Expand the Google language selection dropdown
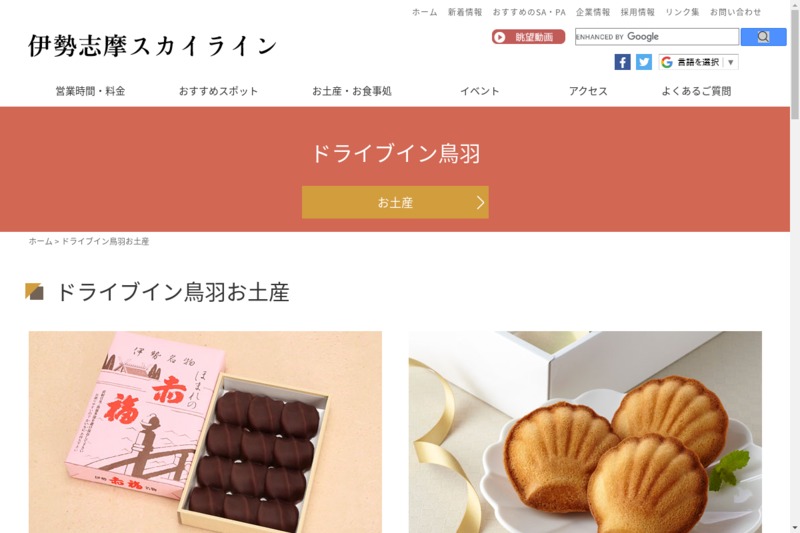Screen dimensions: 800x533 (x=698, y=62)
